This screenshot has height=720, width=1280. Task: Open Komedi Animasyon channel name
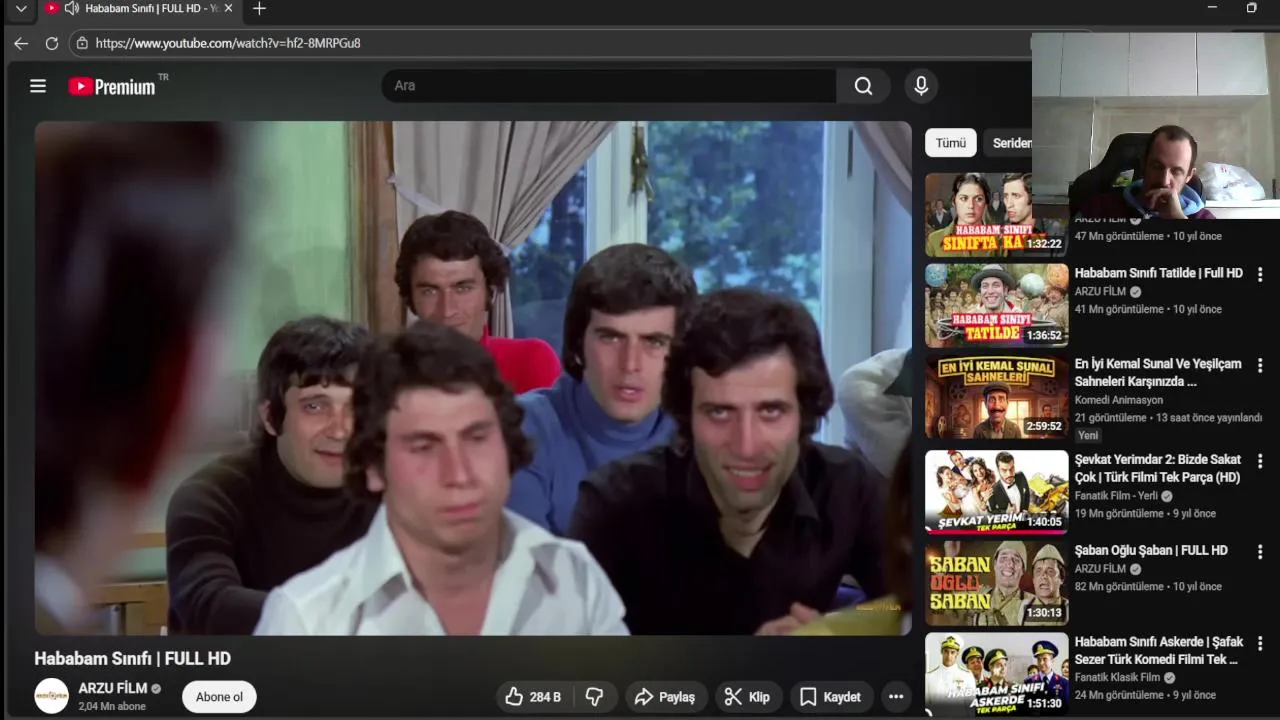(x=1119, y=400)
